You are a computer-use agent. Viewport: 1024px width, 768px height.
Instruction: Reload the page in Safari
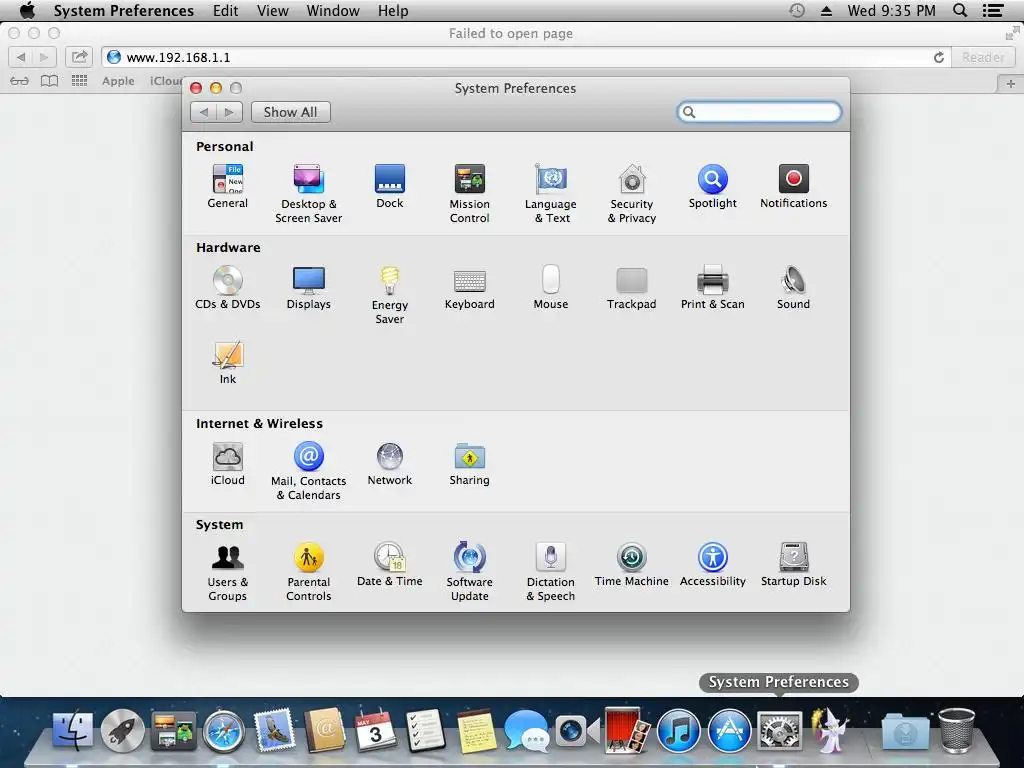(938, 57)
